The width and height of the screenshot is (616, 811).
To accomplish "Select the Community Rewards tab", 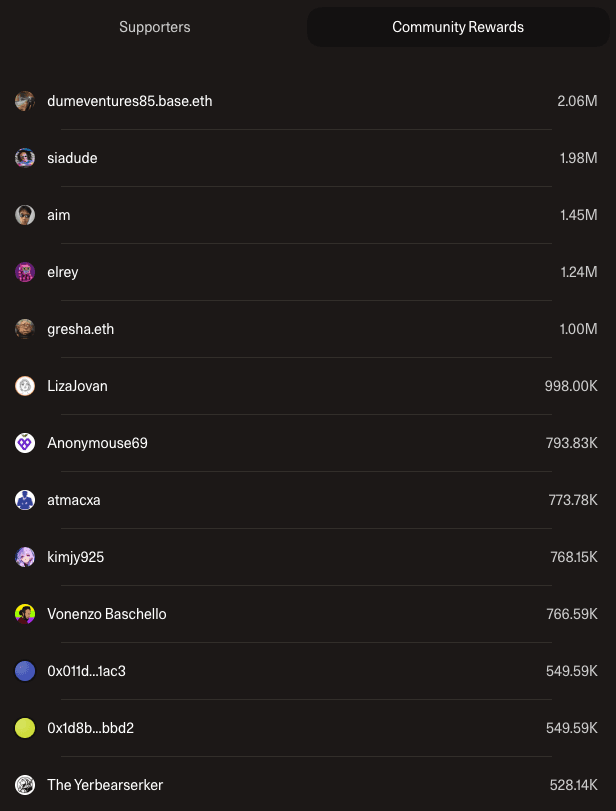I will click(x=457, y=27).
